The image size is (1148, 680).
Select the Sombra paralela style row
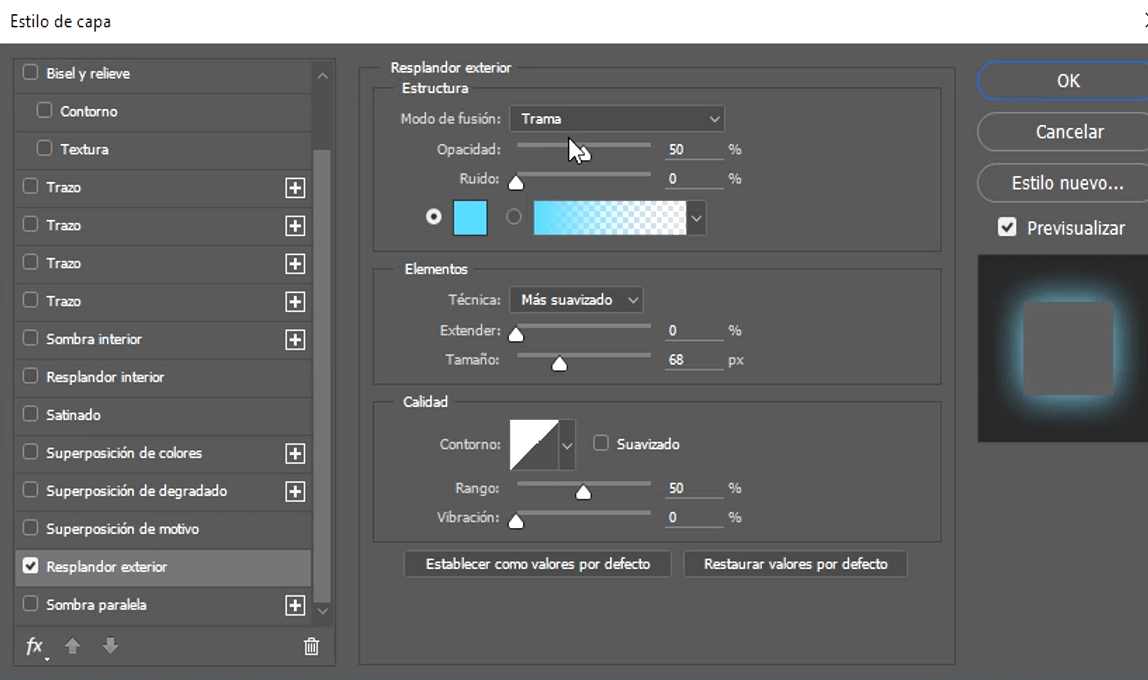pos(163,605)
